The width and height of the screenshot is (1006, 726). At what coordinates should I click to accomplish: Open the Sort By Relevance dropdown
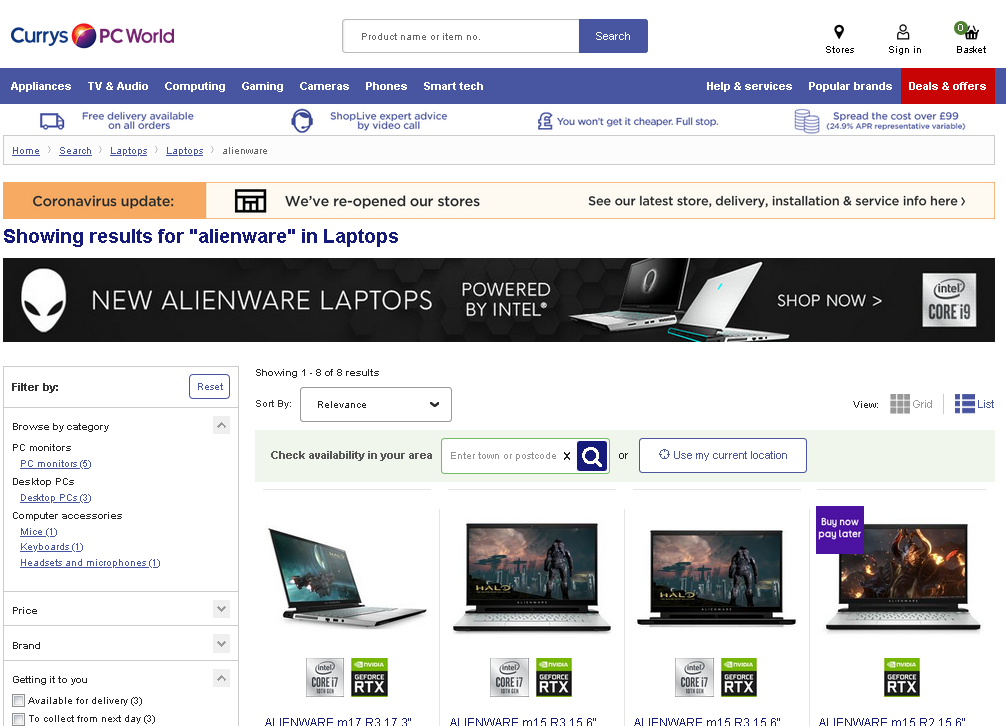[x=376, y=405]
